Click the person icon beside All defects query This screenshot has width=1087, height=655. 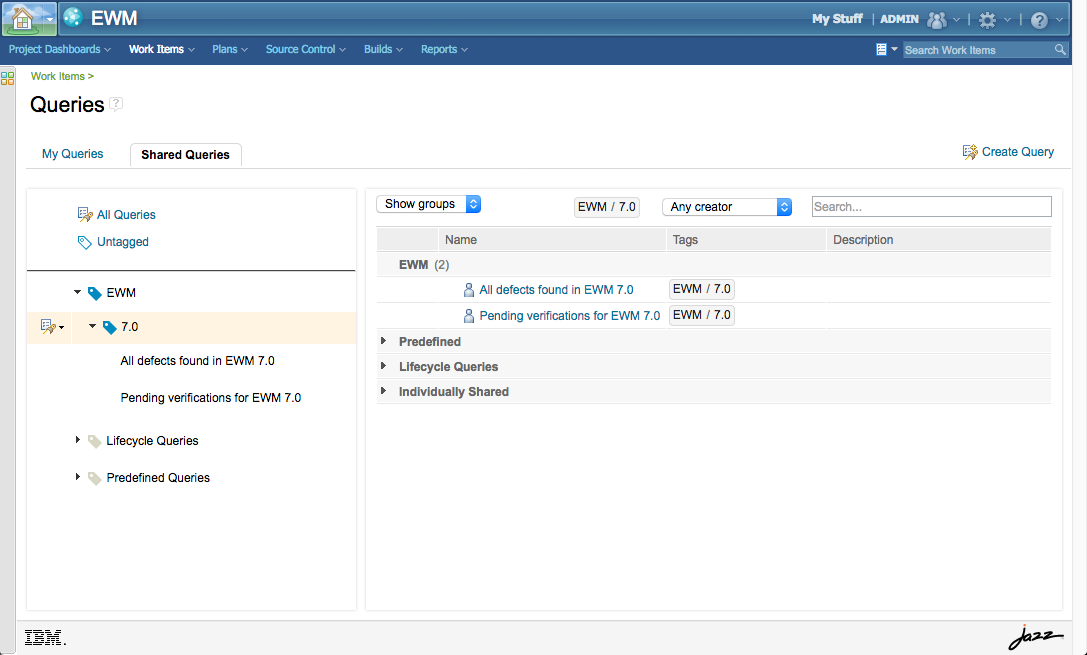tap(469, 289)
